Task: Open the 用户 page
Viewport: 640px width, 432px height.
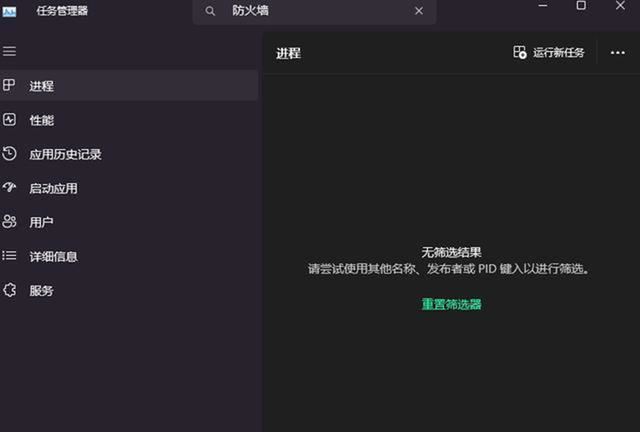Action: click(x=129, y=222)
